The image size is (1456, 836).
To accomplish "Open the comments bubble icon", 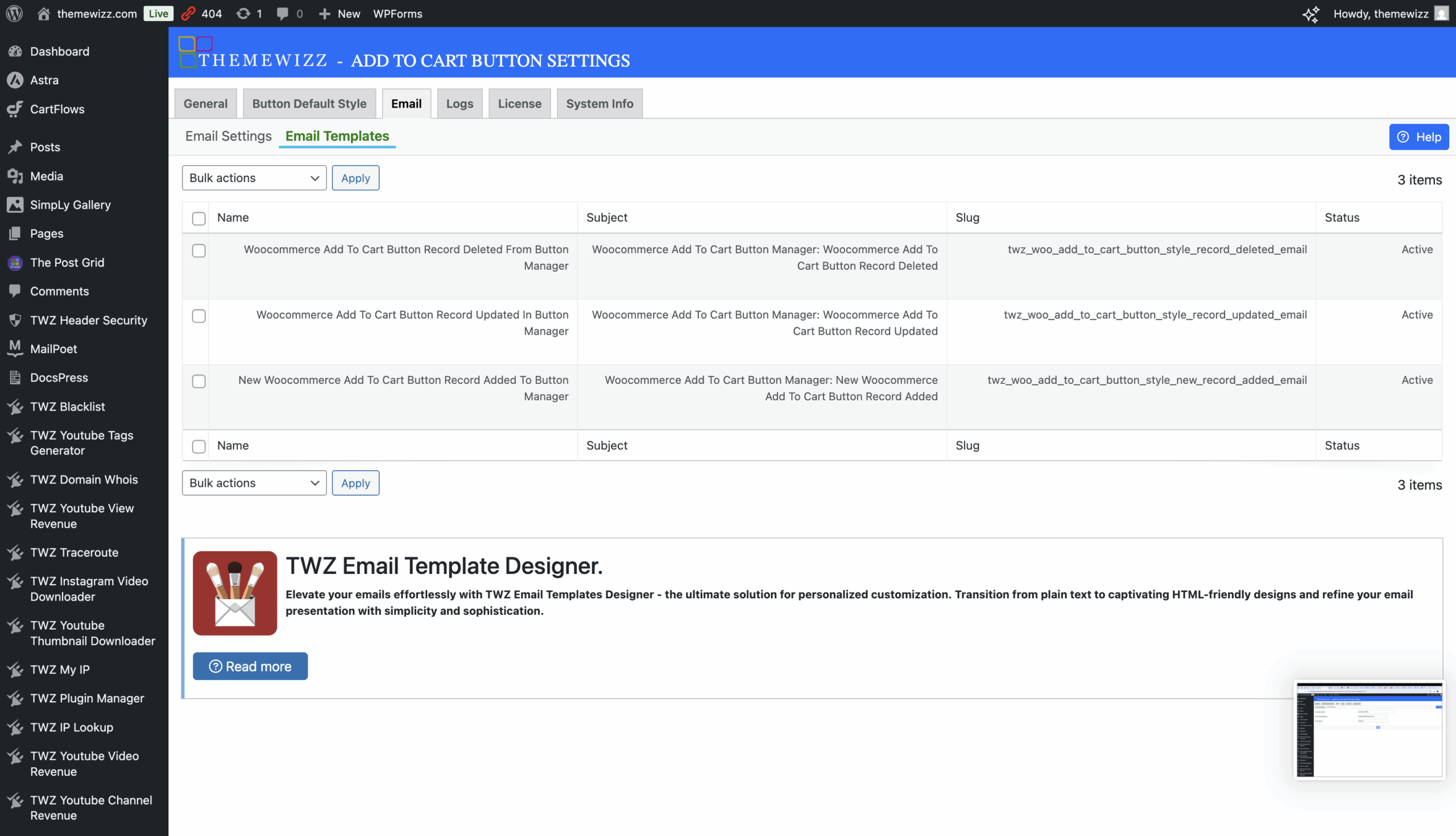I will click(283, 13).
